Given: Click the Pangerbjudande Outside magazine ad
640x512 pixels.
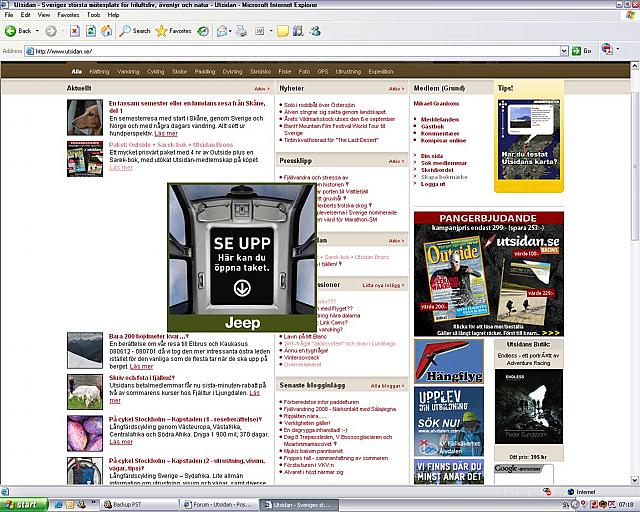Looking at the screenshot, I should point(489,274).
